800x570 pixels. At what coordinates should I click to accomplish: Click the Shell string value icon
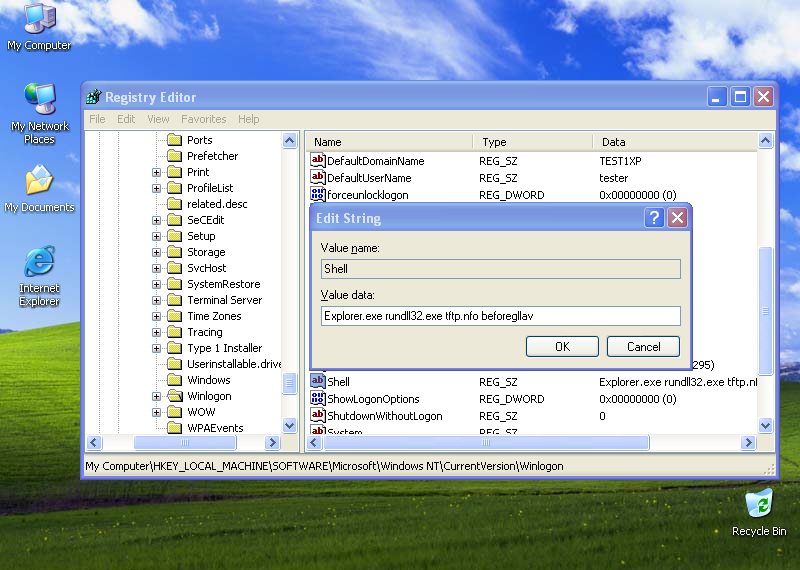[x=317, y=381]
